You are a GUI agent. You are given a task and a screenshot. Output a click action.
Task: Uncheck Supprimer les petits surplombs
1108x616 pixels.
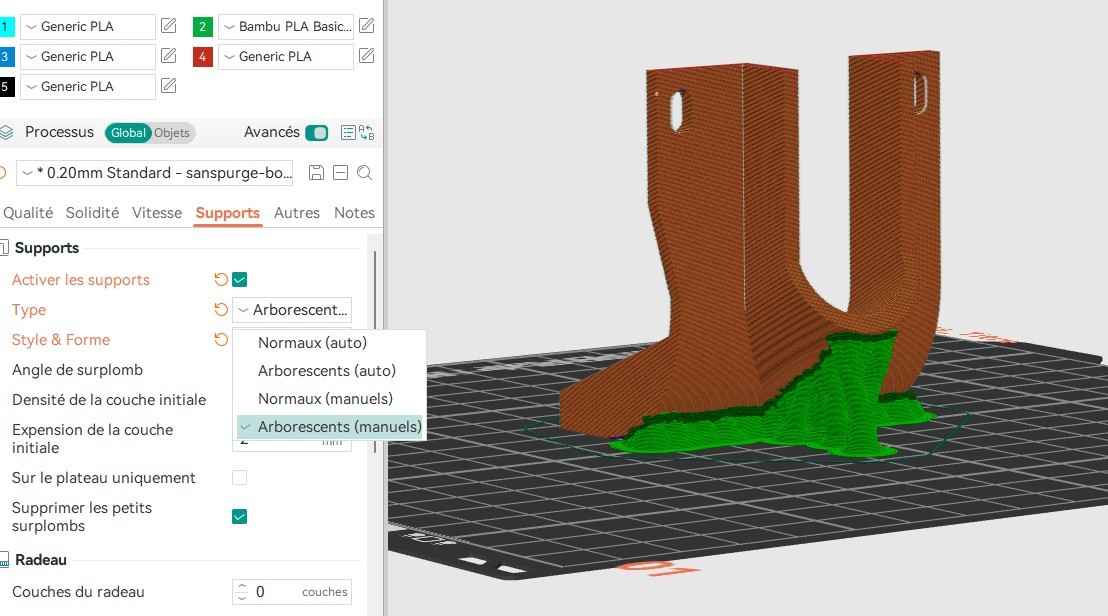point(240,517)
